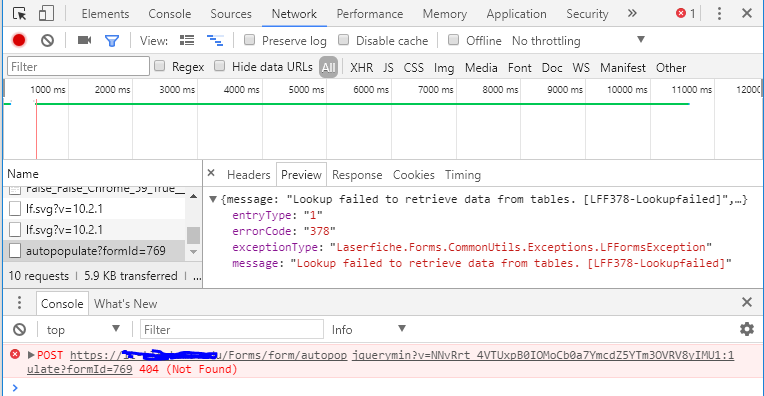Tick the Offline checkbox
This screenshot has height=396, width=764.
(454, 40)
